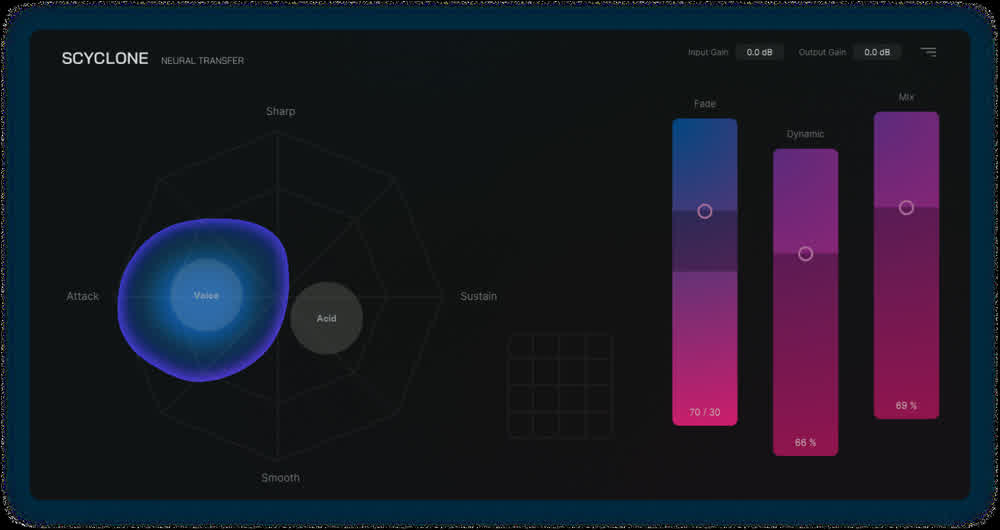Click the Fade slider handle

705,211
